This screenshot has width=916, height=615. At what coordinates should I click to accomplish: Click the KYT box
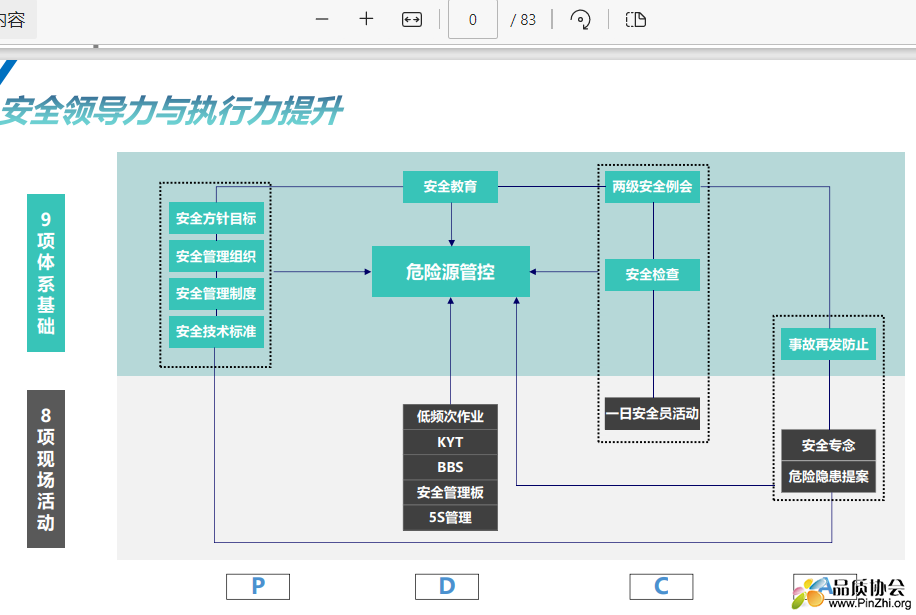pyautogui.click(x=450, y=442)
